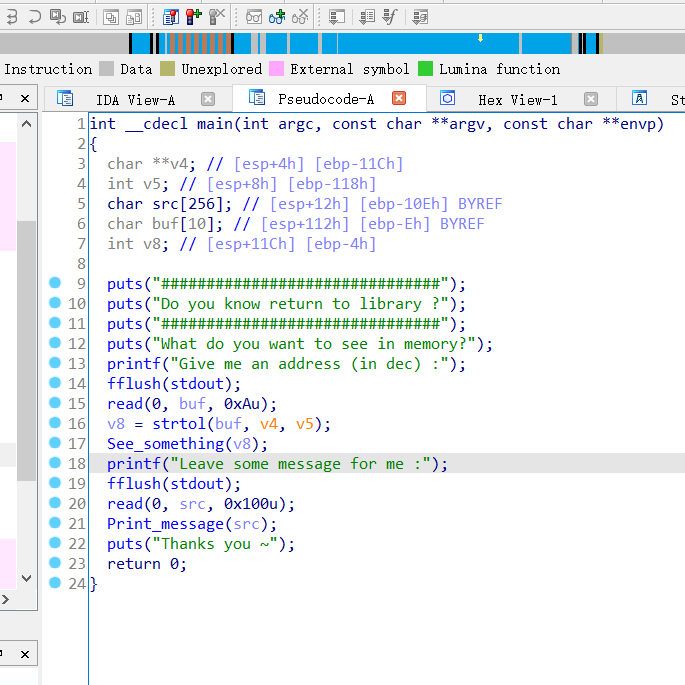Open the watch list glasses icon
The width and height of the screenshot is (685, 685).
pos(253,17)
